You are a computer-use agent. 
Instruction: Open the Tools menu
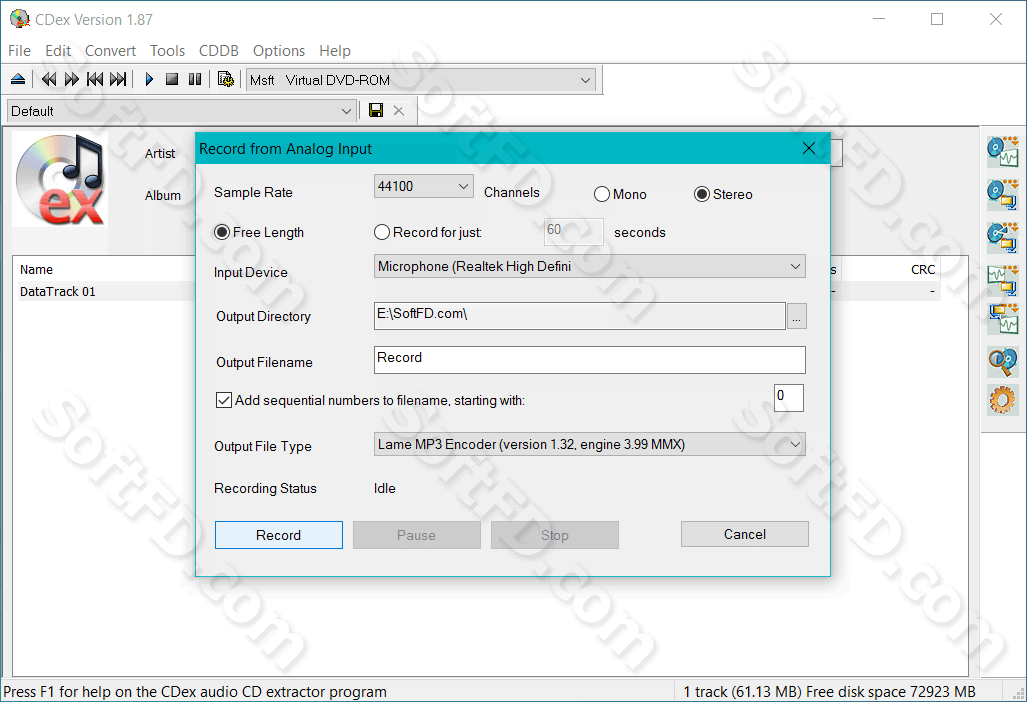pyautogui.click(x=167, y=50)
